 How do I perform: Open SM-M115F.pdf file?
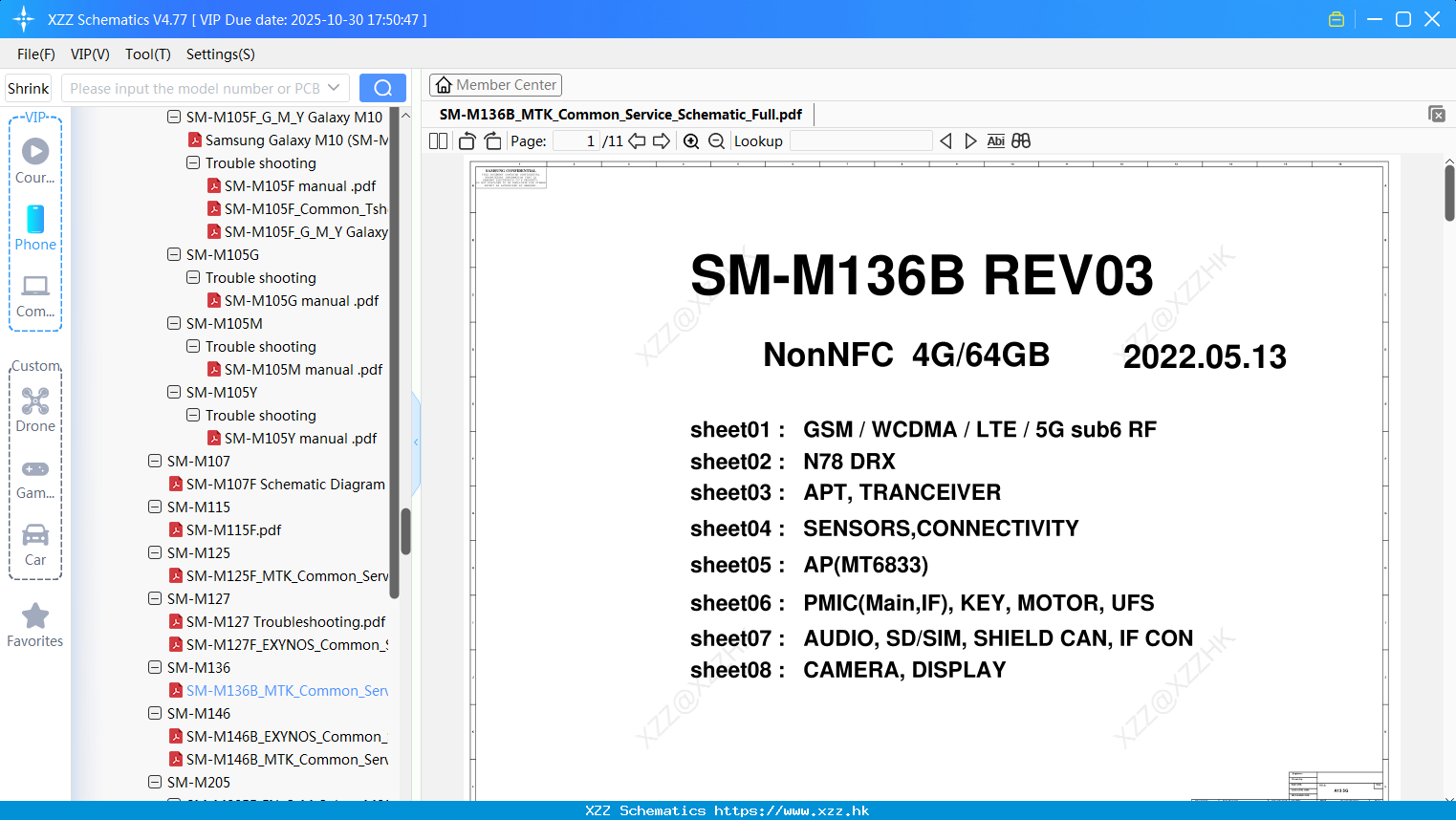[226, 530]
